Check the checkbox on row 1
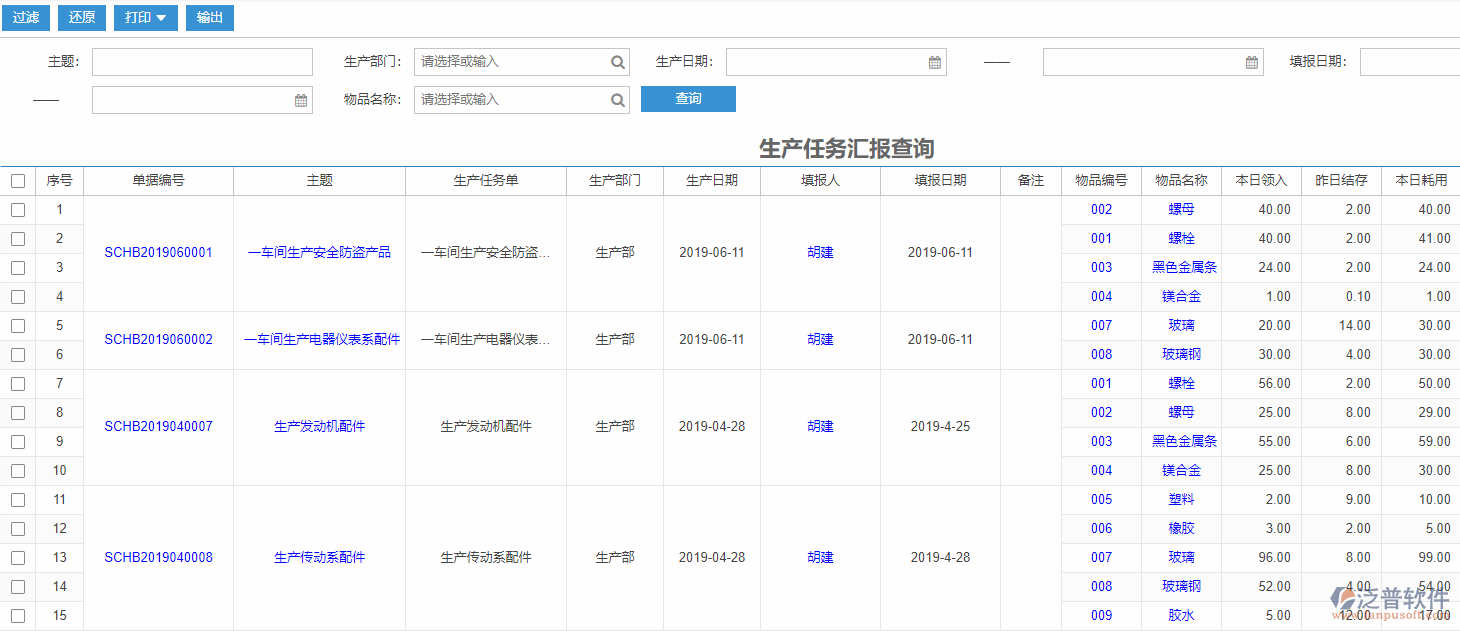 [x=17, y=209]
